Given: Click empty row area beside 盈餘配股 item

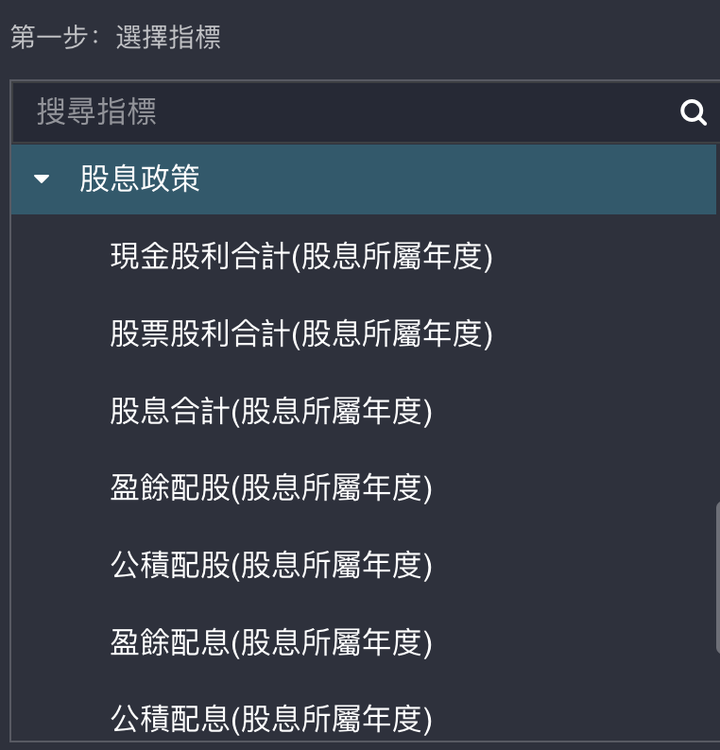Looking at the screenshot, I should 569,488.
